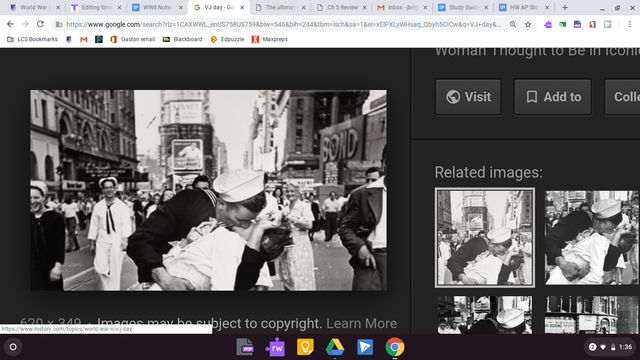The image size is (640, 360).
Task: Switch to the Study Guide tab
Action: 463,8
